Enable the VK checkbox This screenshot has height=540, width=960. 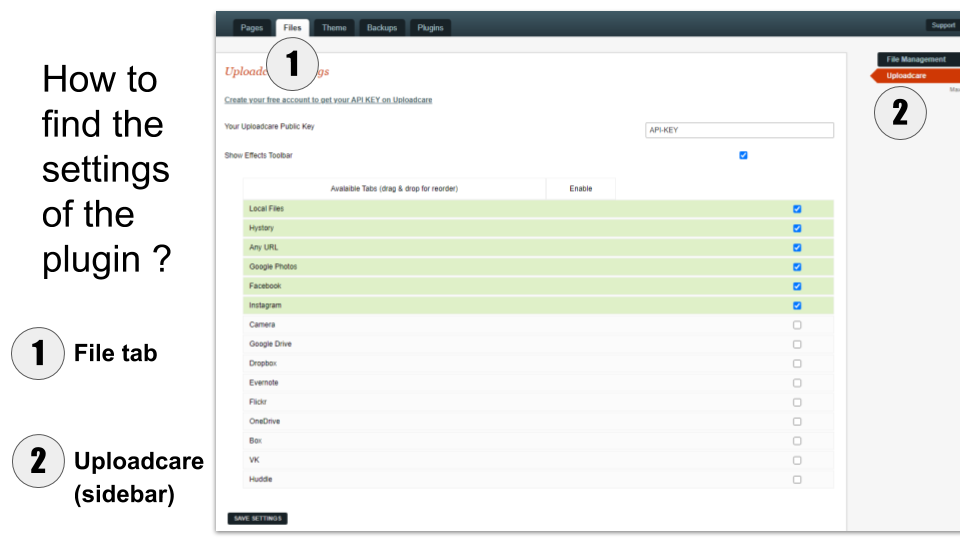click(x=797, y=460)
